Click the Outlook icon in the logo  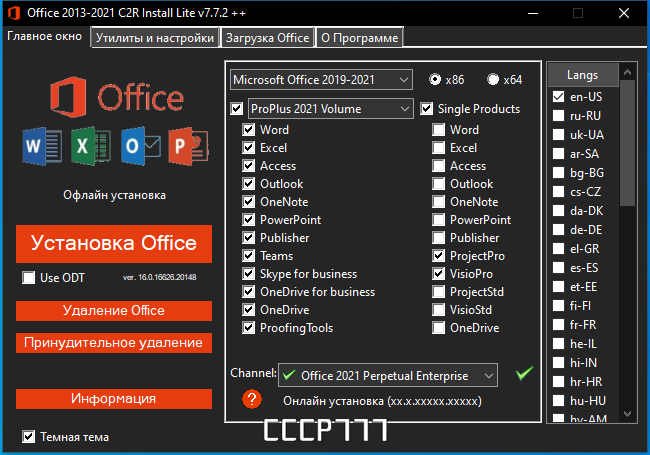click(136, 148)
